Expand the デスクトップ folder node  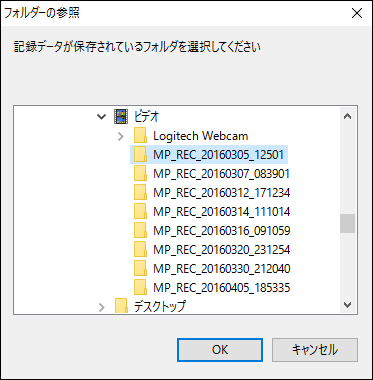point(102,307)
